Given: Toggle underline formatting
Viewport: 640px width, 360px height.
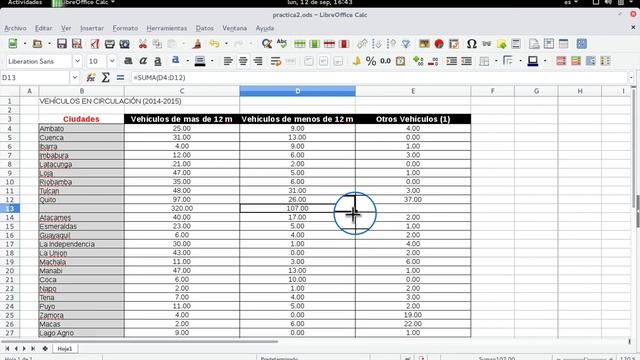Looking at the screenshot, I should tap(158, 61).
